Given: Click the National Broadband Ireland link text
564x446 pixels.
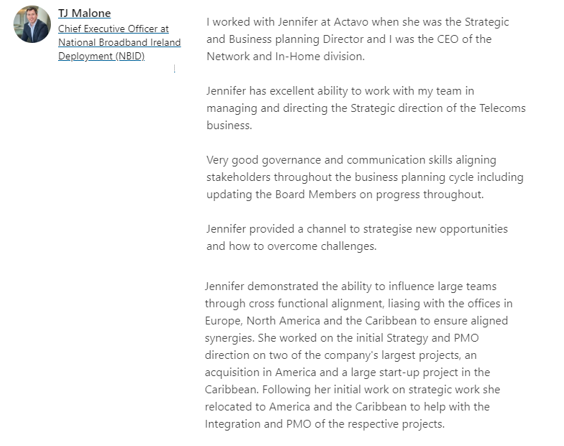Looking at the screenshot, I should click(x=119, y=42).
